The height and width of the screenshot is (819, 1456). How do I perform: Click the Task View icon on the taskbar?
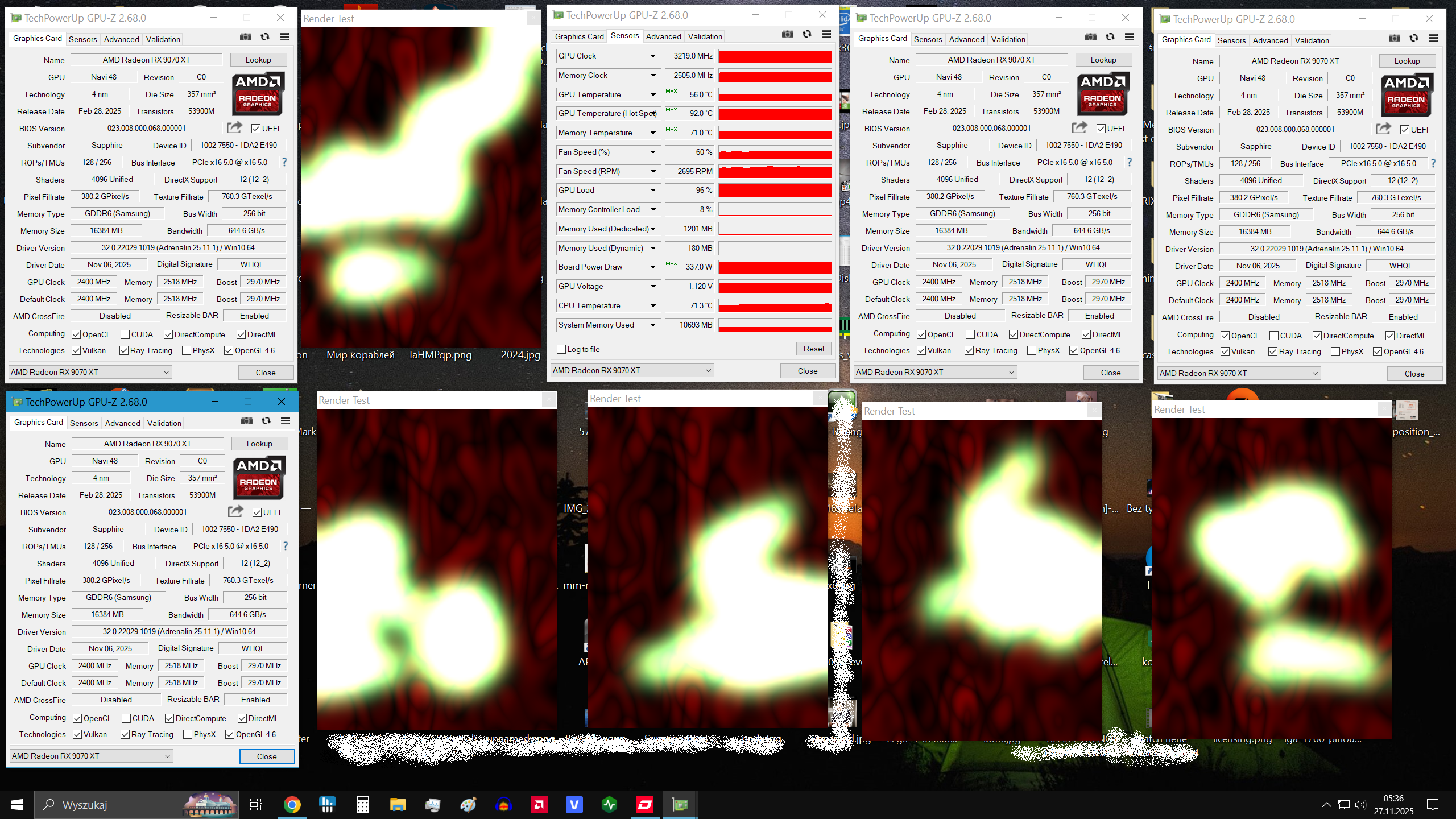pyautogui.click(x=256, y=805)
